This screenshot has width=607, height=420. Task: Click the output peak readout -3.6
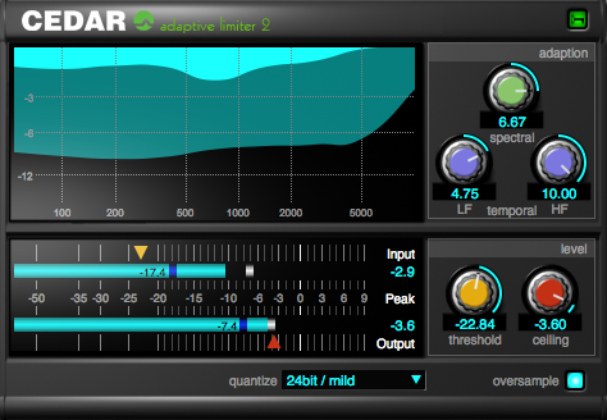click(403, 326)
